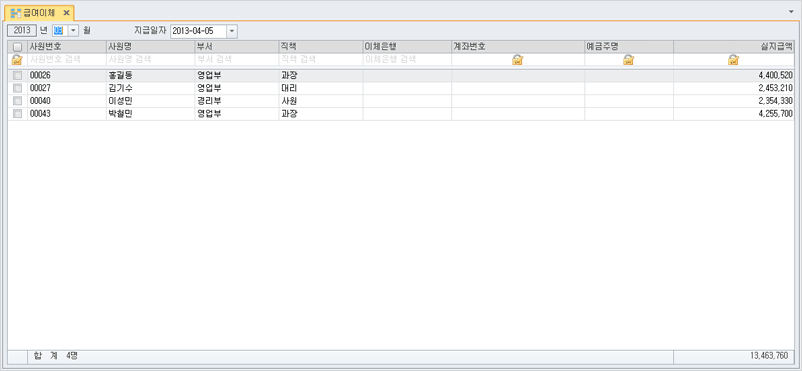Sort by the 부서 column header
This screenshot has width=802, height=371.
236,47
